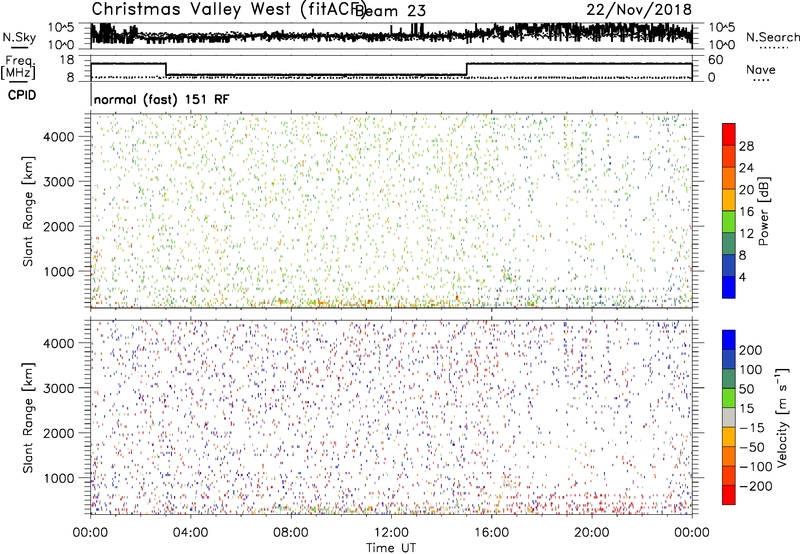The image size is (800, 554).
Task: Pick the Velocity segment between -200 and -100
Action: [729, 475]
